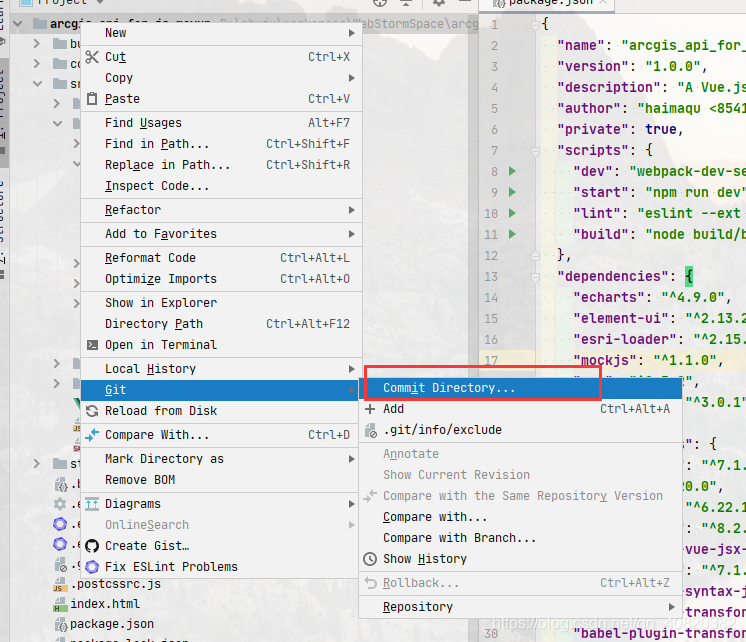This screenshot has height=642, width=746.
Task: Click line number 13 in gutter
Action: click(x=491, y=277)
